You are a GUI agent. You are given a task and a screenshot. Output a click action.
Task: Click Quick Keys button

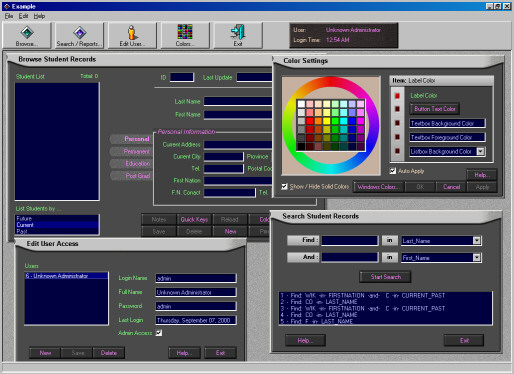[194, 219]
